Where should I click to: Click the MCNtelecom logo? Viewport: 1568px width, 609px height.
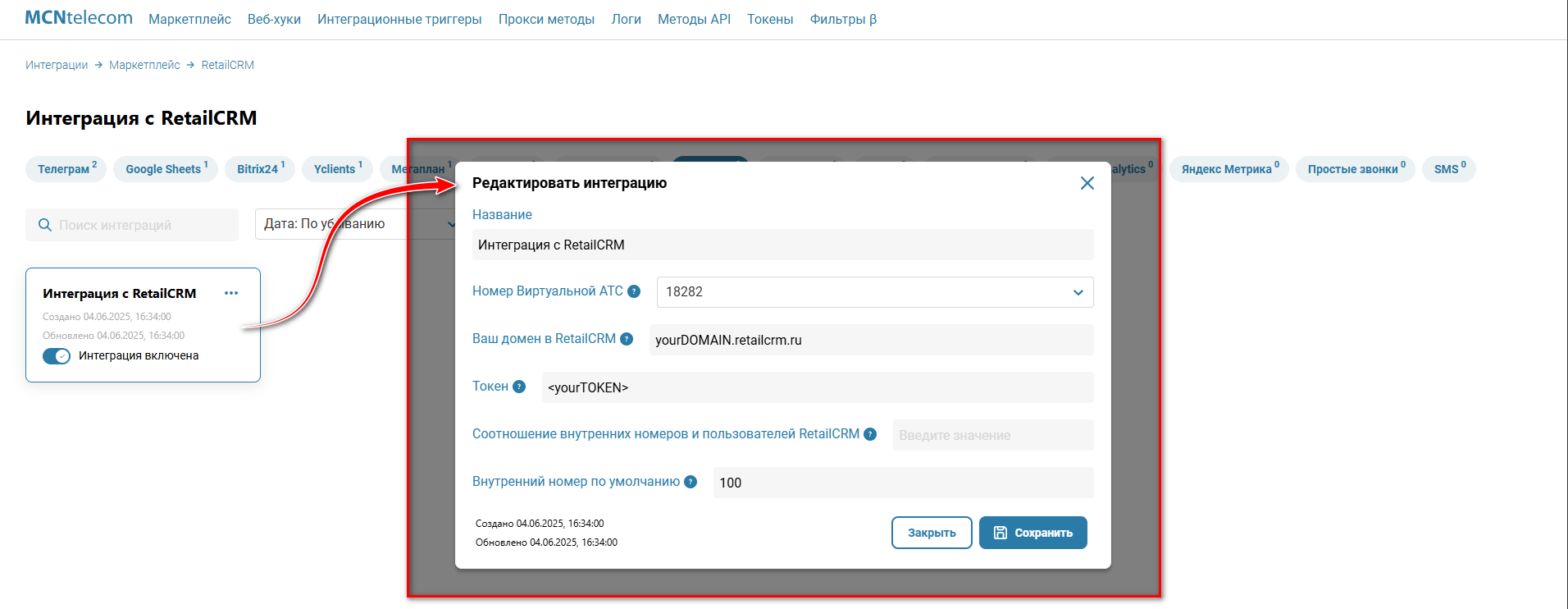pos(79,18)
